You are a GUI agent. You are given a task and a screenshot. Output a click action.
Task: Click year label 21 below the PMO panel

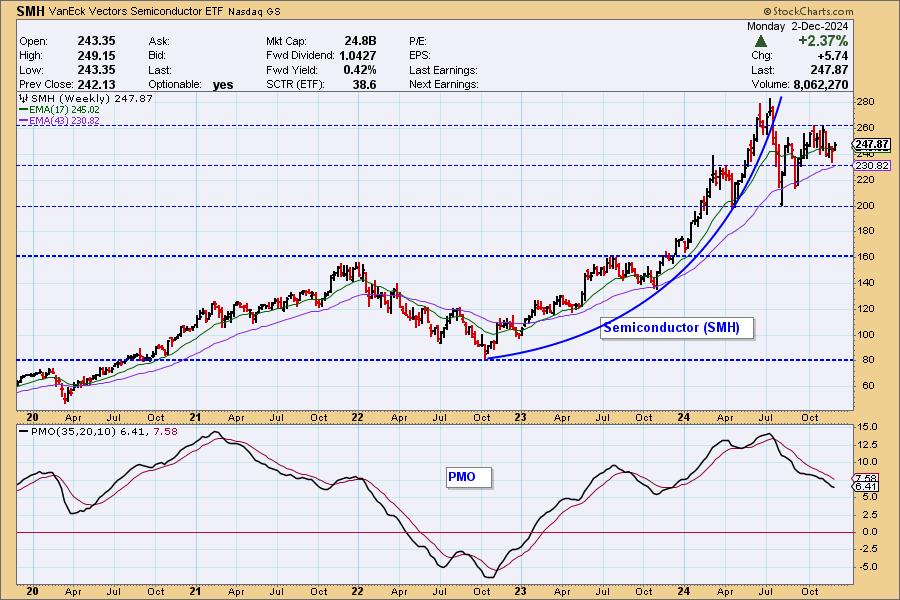(195, 591)
